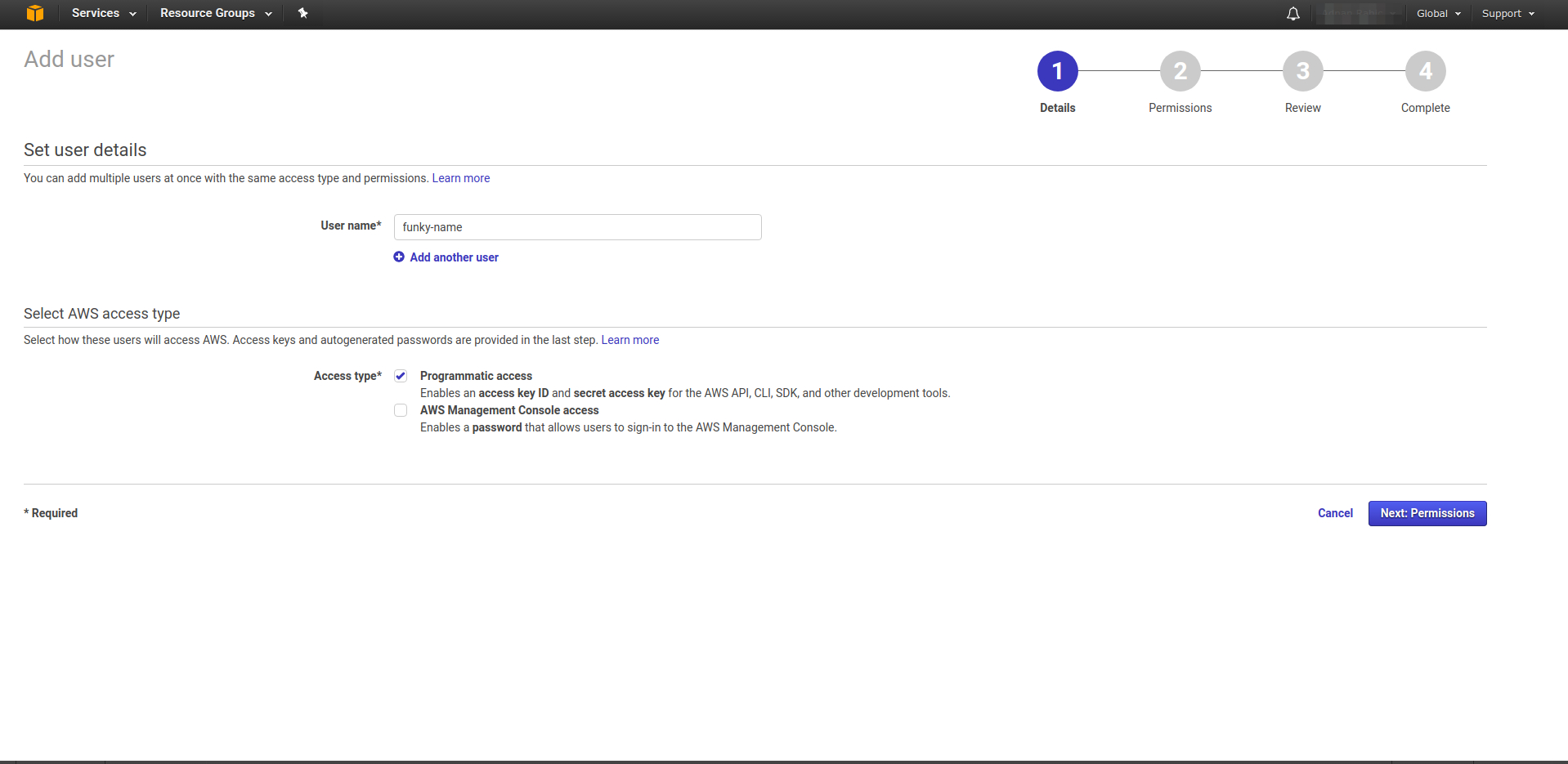Go to step 1 Details circle
The width and height of the screenshot is (1568, 764).
[x=1057, y=72]
